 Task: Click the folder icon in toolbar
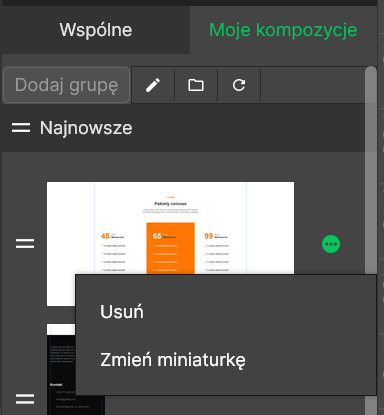196,85
